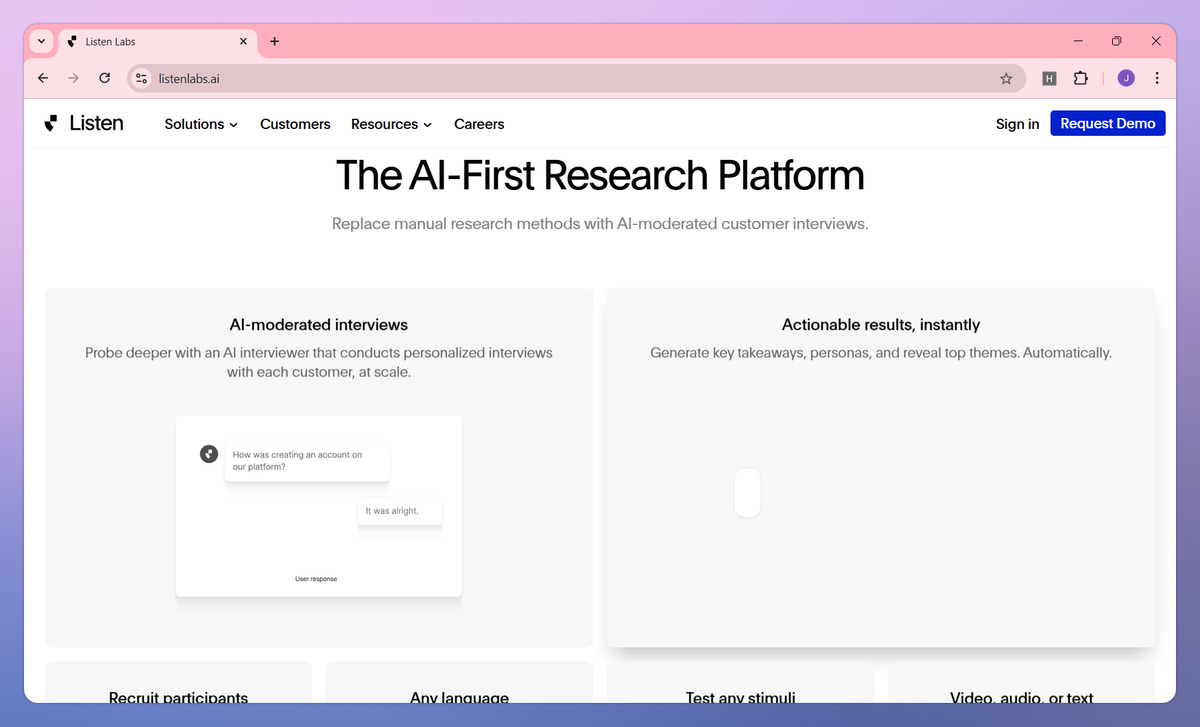
Task: Go back to the previous page
Action: [x=43, y=78]
